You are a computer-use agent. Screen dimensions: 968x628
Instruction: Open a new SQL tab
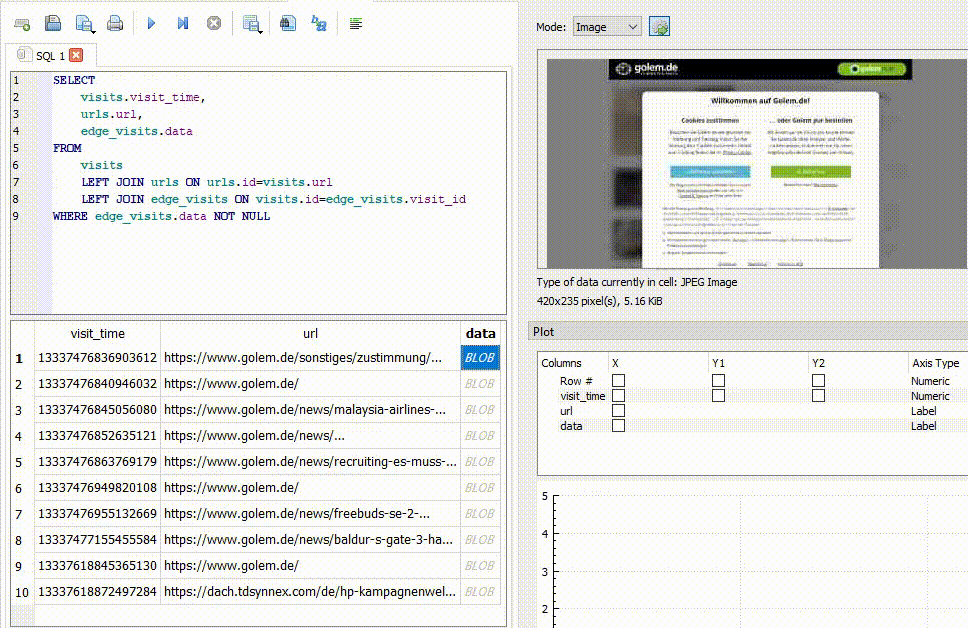click(22, 24)
